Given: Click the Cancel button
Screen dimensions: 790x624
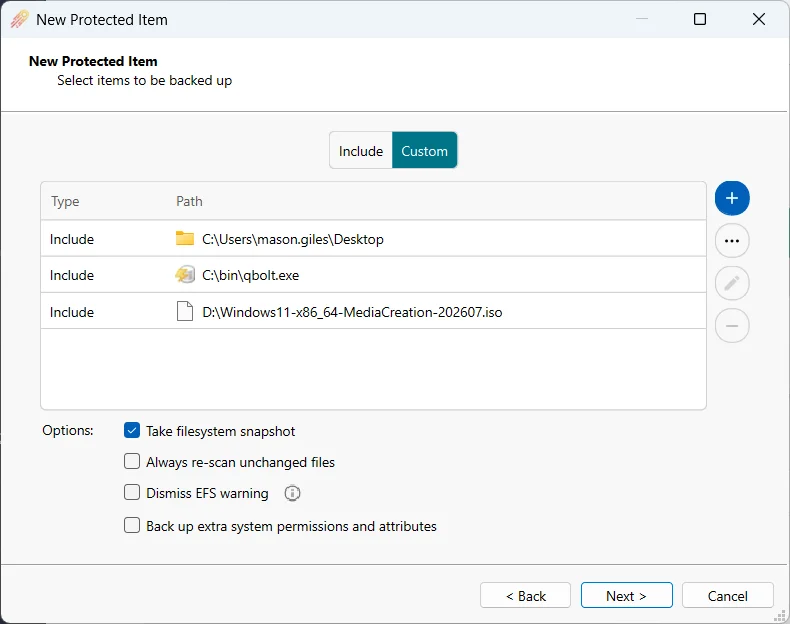Looking at the screenshot, I should [728, 595].
